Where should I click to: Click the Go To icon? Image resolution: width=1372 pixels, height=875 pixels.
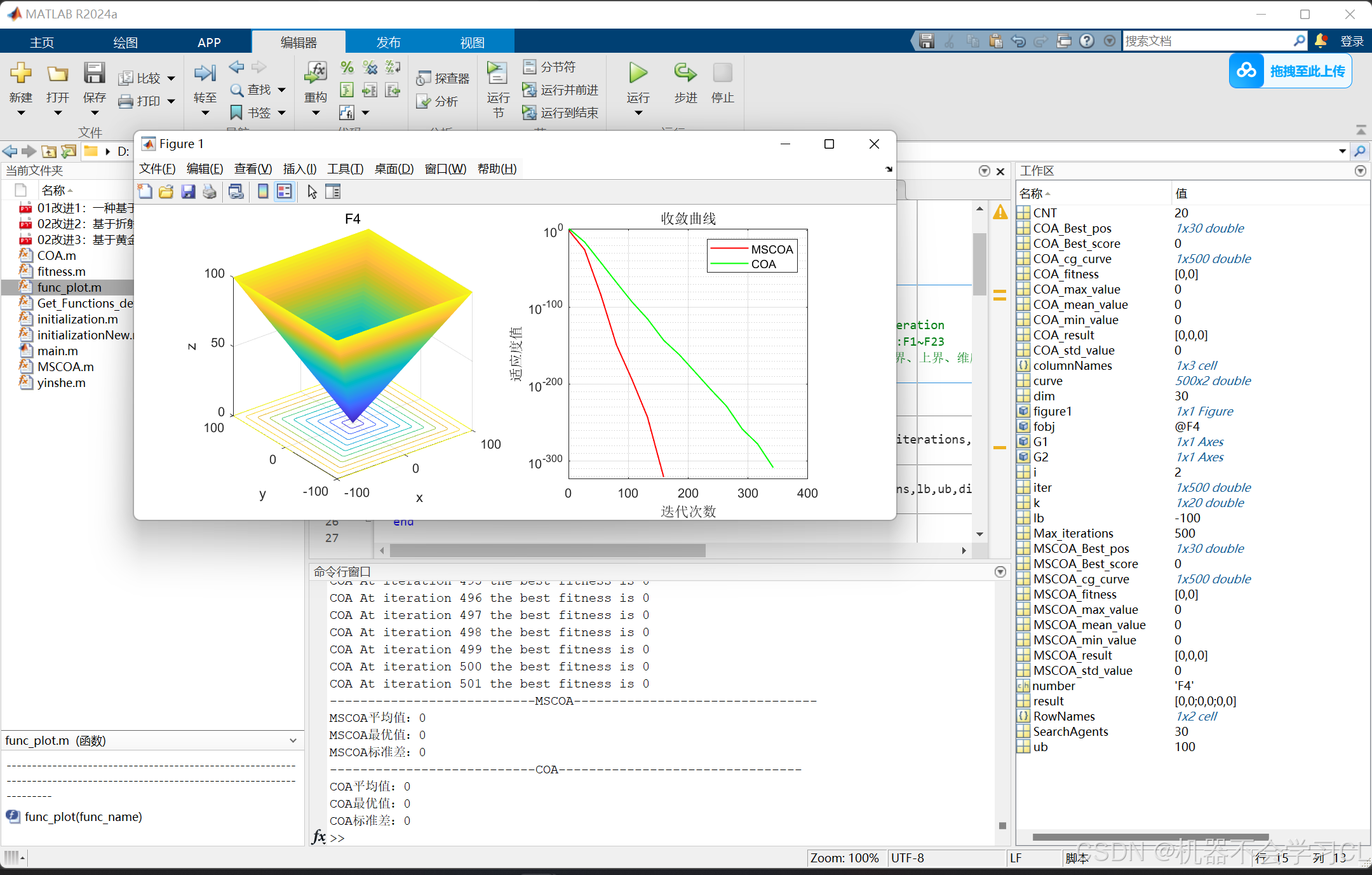click(205, 73)
